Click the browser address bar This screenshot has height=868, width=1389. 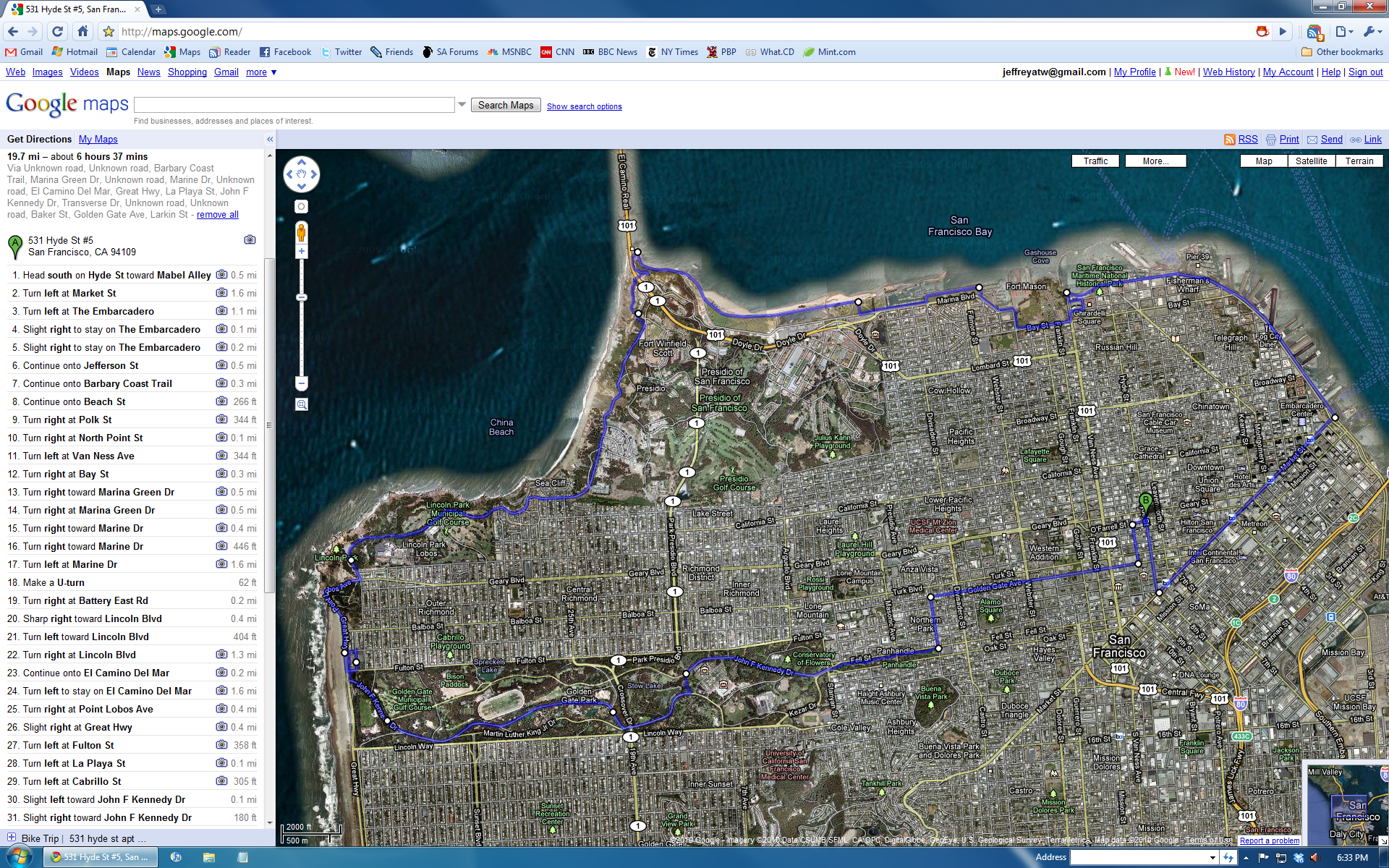680,31
